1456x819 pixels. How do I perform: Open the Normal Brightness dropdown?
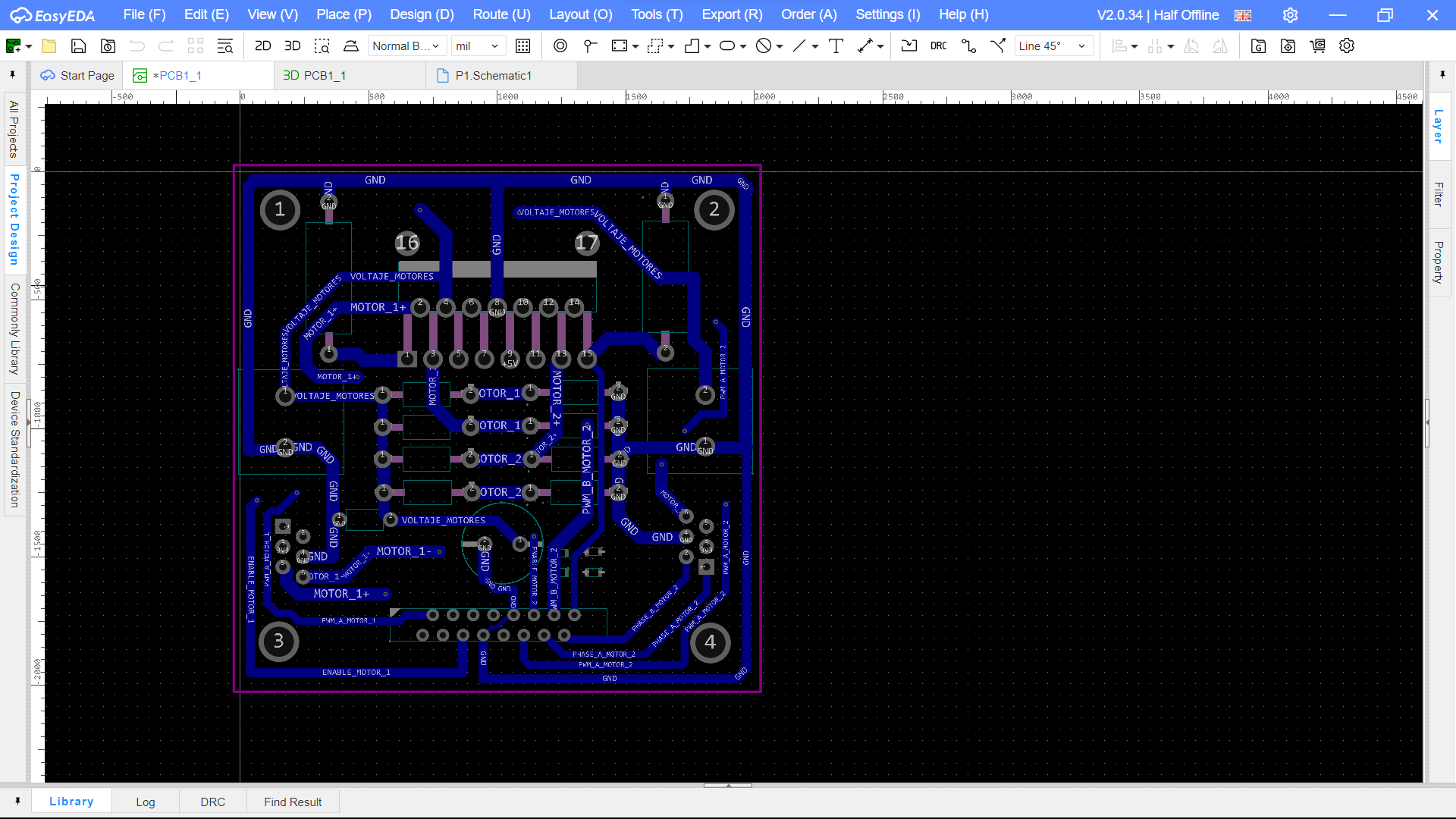(x=406, y=46)
